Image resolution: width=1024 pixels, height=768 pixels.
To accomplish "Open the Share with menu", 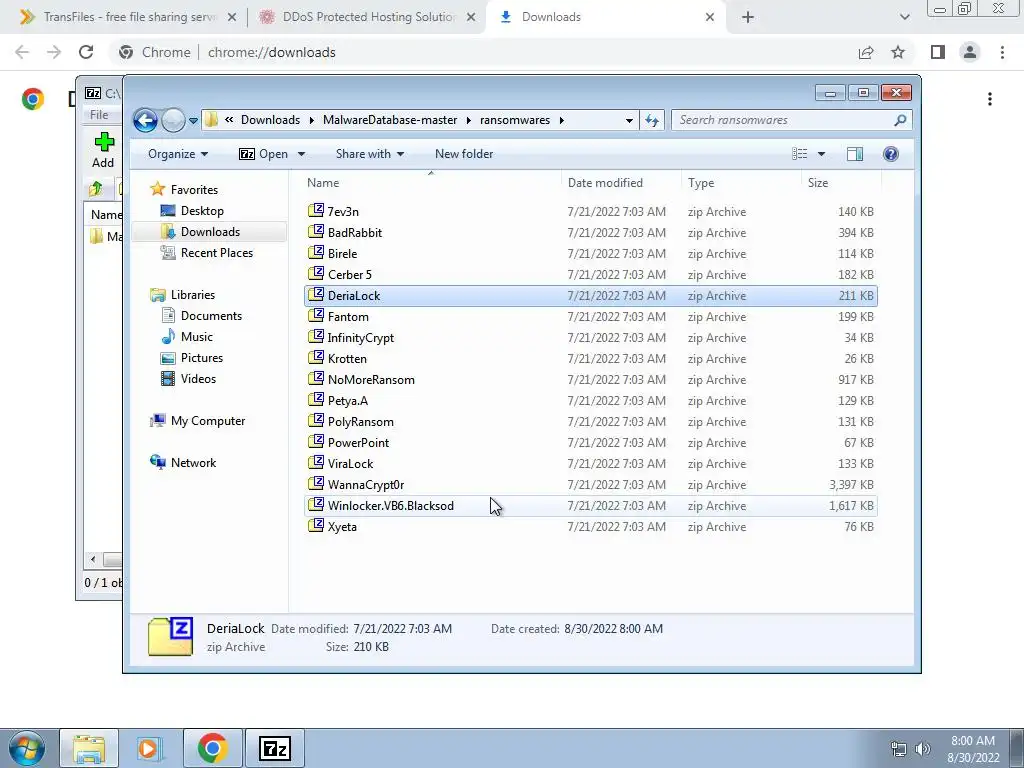I will 370,154.
